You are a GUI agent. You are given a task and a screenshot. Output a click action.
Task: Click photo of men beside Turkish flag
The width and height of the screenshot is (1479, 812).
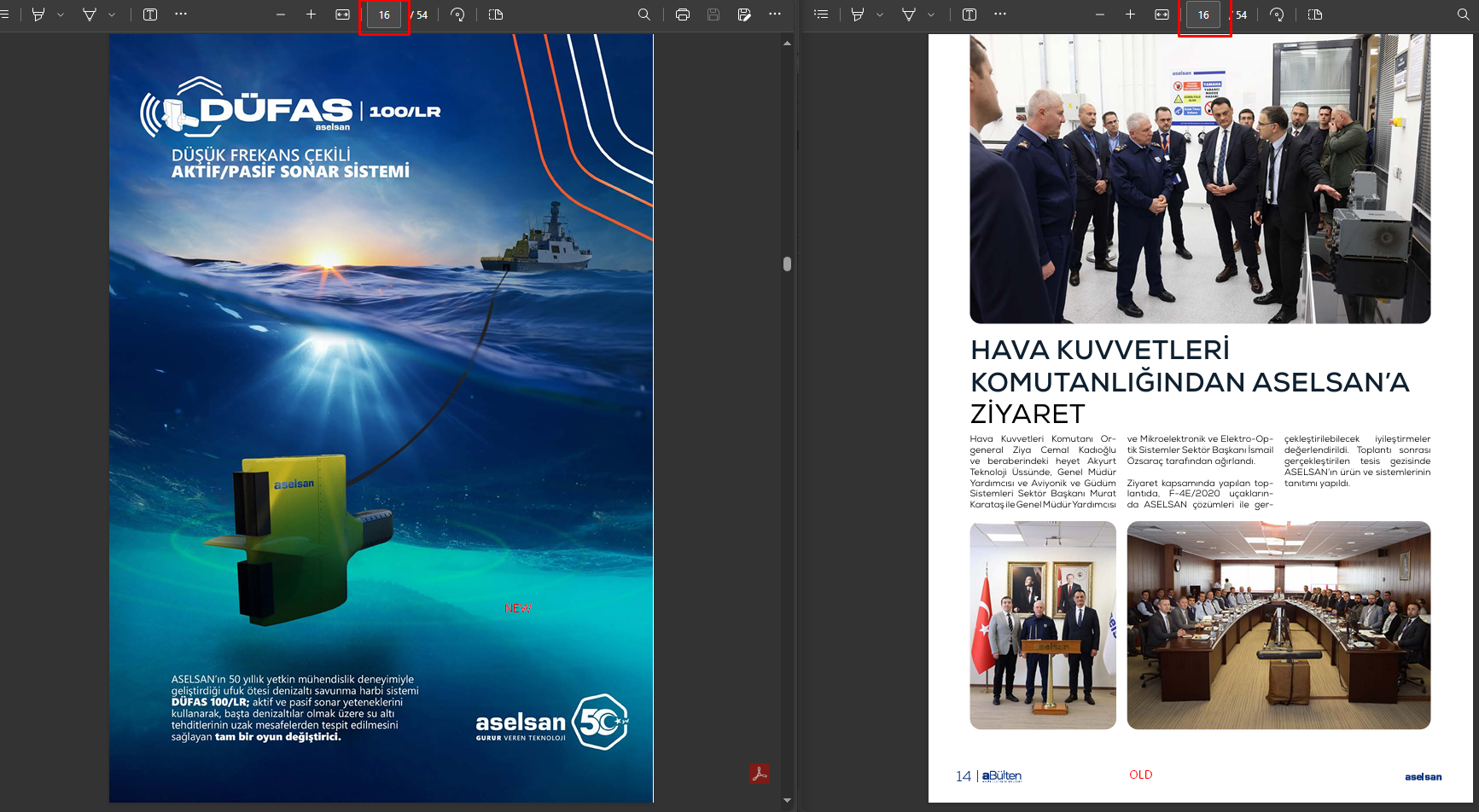click(1043, 625)
